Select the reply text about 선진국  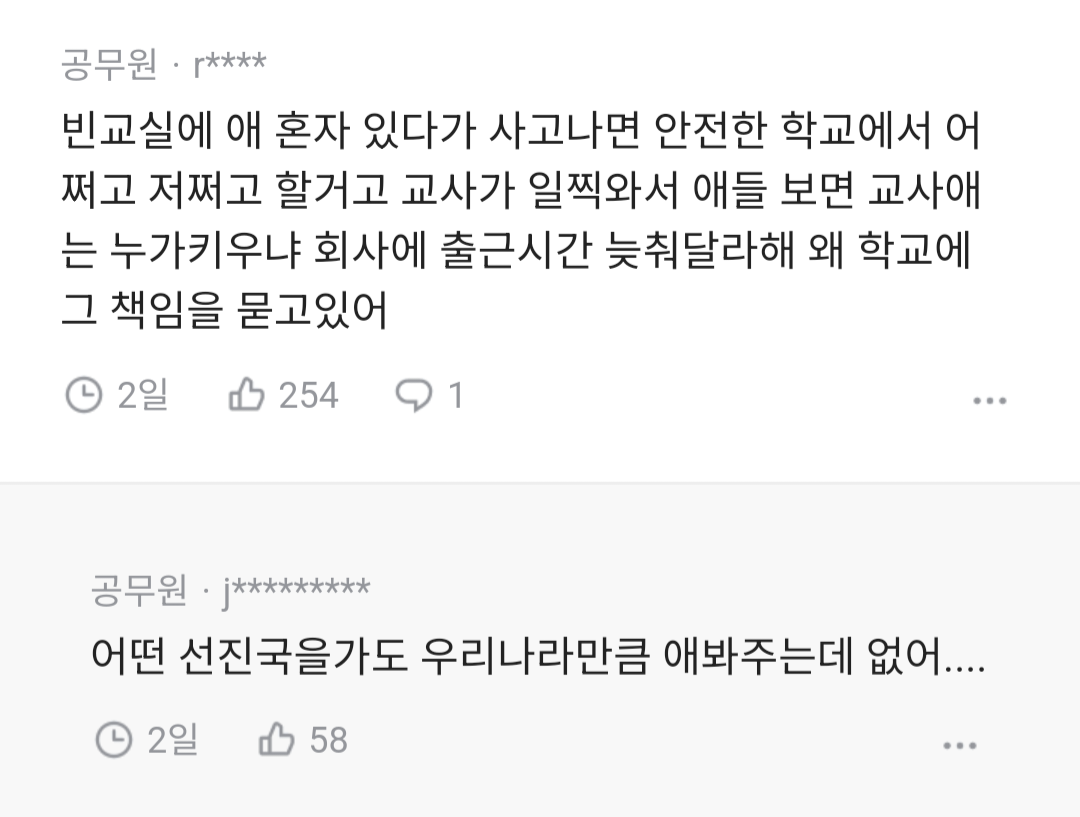[538, 656]
